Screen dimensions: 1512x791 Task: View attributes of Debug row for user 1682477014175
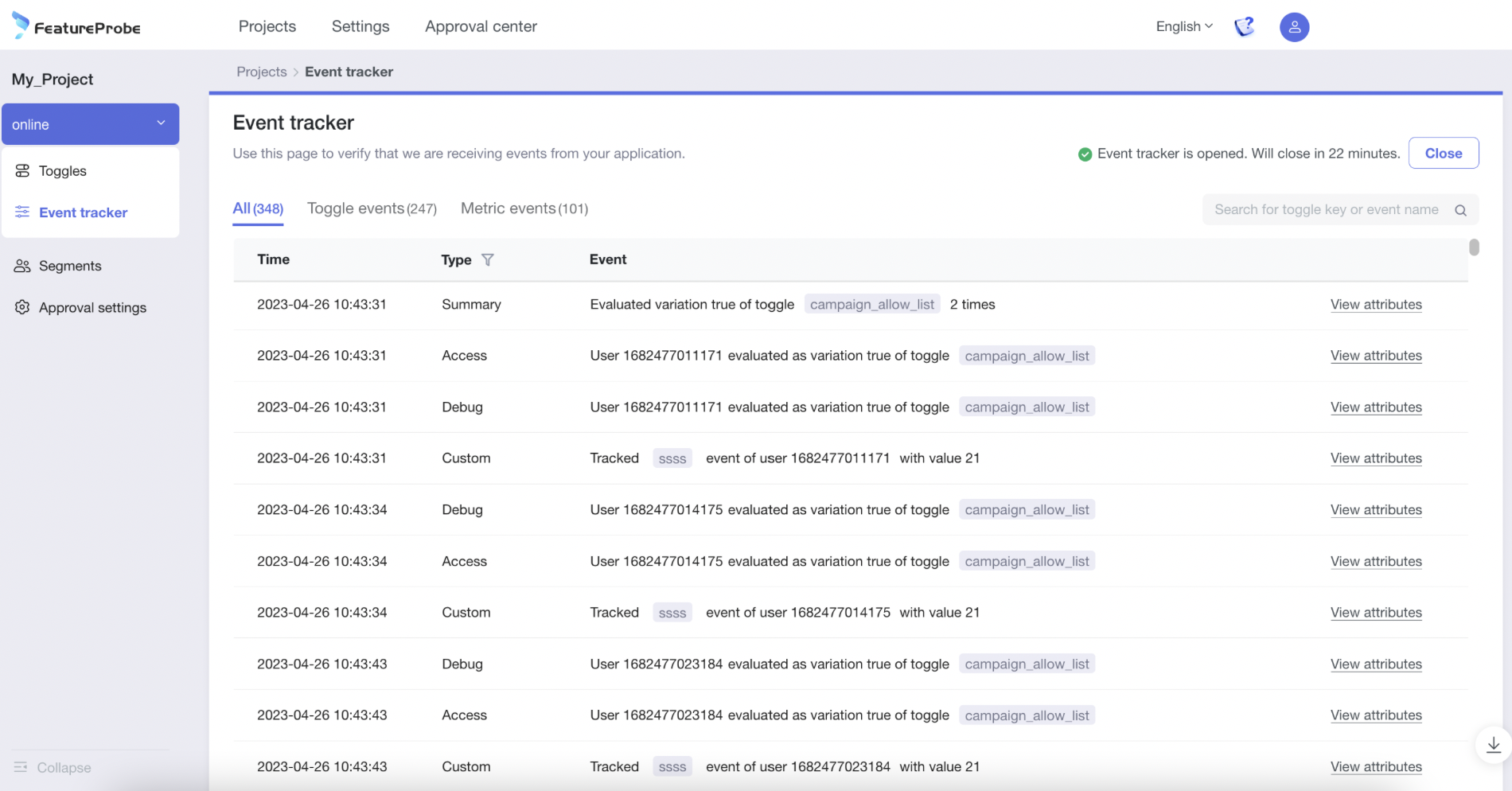[1376, 510]
